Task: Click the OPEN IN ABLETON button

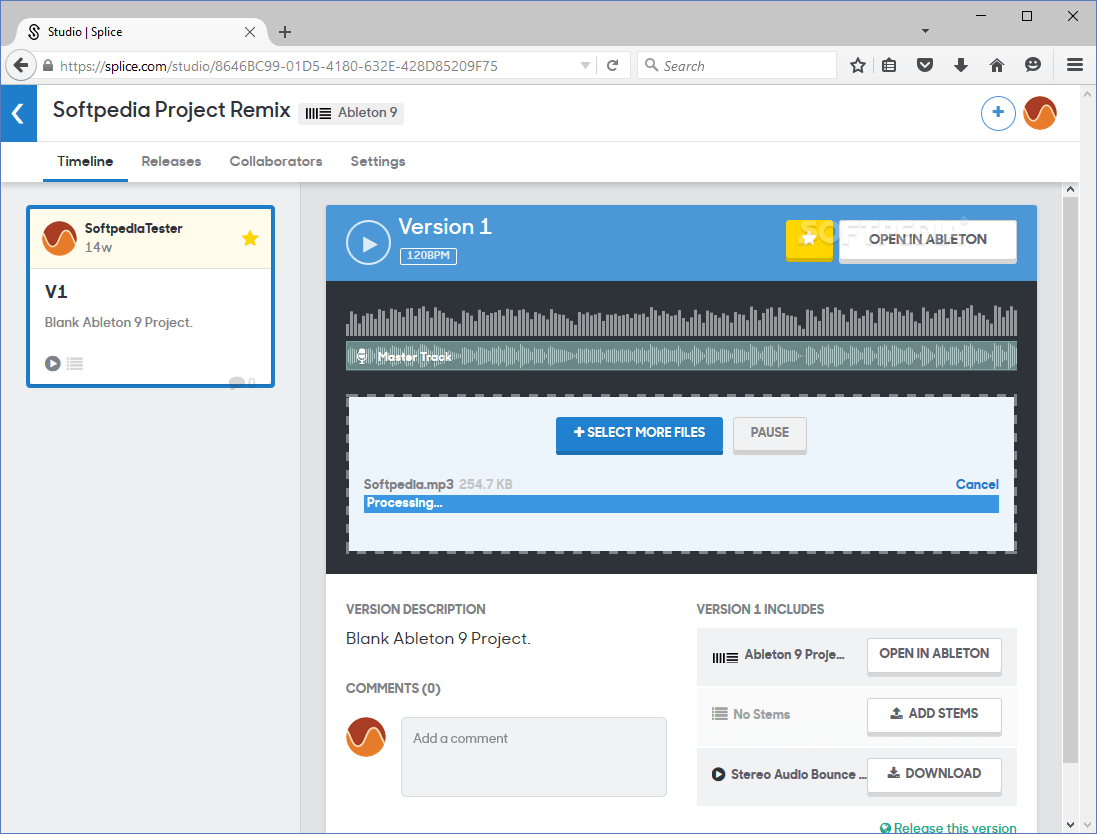Action: click(927, 240)
